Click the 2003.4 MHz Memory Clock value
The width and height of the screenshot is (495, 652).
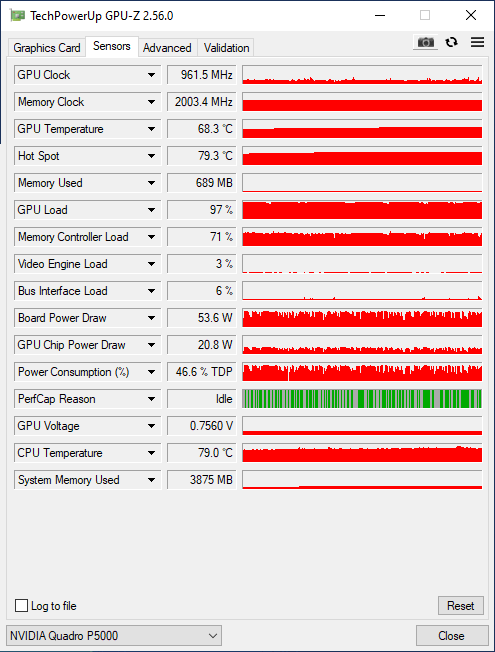[x=202, y=102]
